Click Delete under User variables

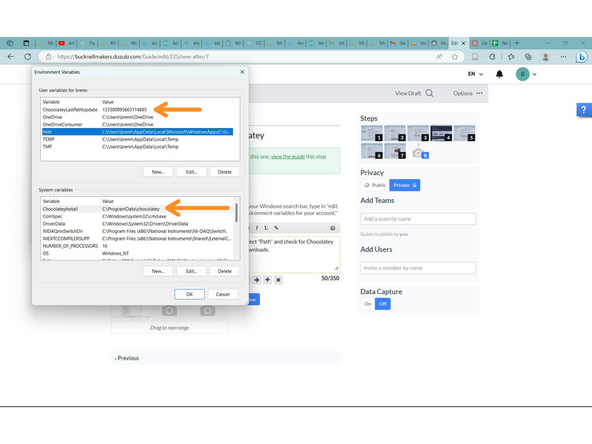coord(225,172)
